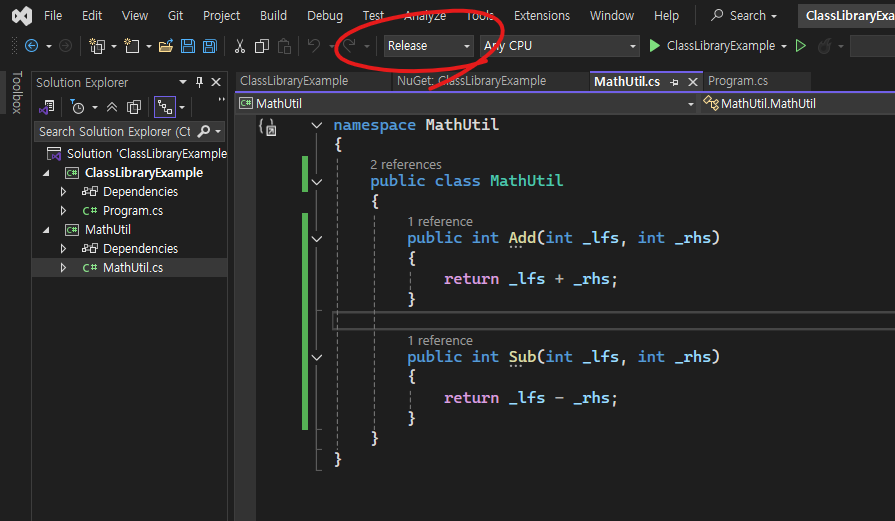
Task: Open the File menu
Action: click(53, 15)
